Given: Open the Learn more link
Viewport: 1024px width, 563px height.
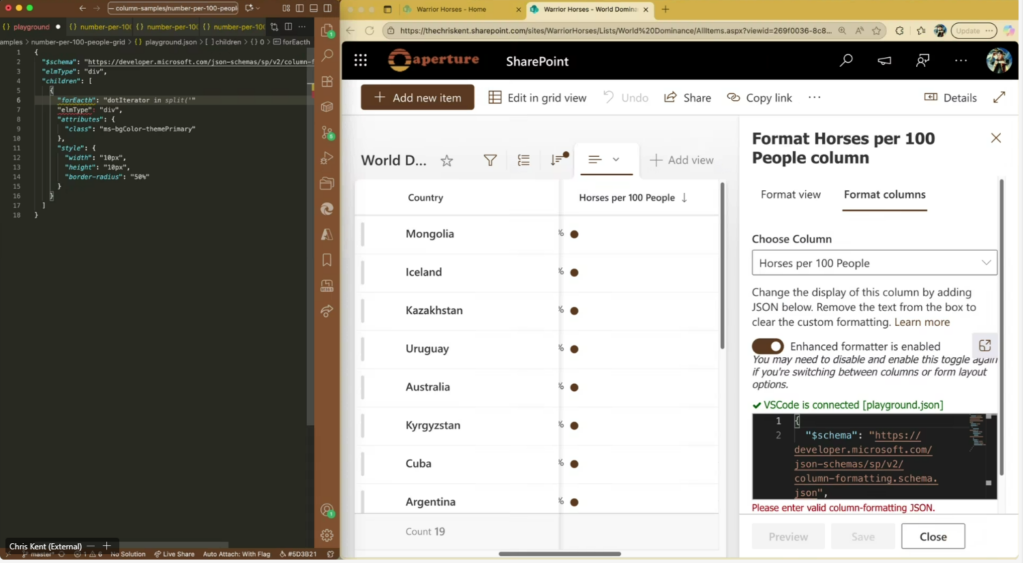Looking at the screenshot, I should tap(921, 322).
